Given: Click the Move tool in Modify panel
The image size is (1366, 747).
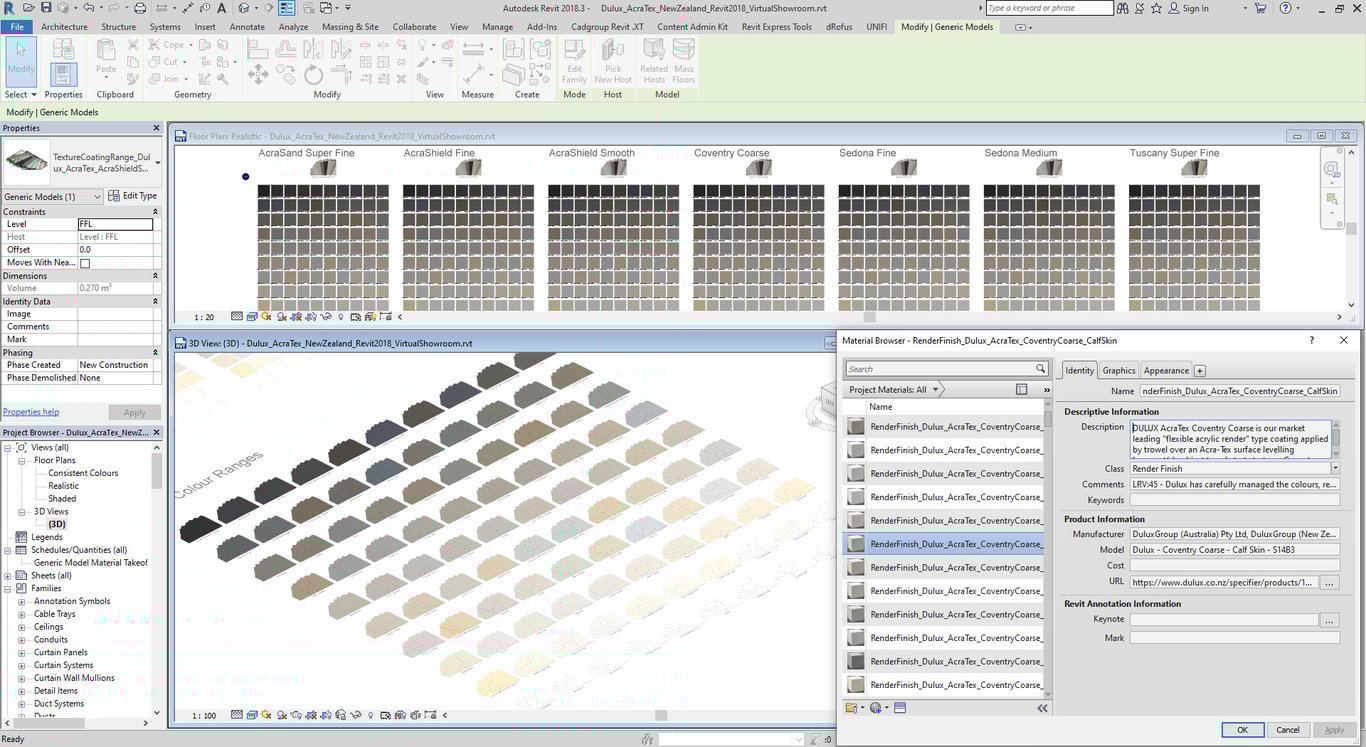Looking at the screenshot, I should [257, 74].
